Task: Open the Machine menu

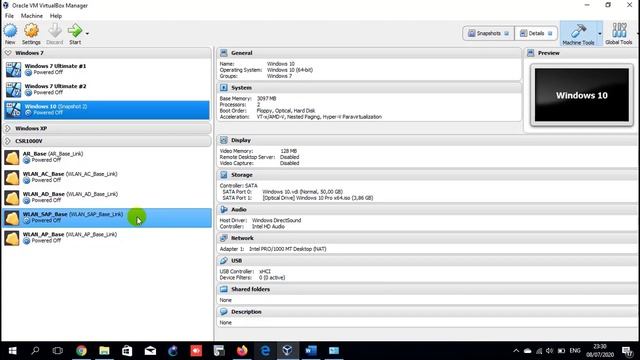Action: click(x=32, y=16)
